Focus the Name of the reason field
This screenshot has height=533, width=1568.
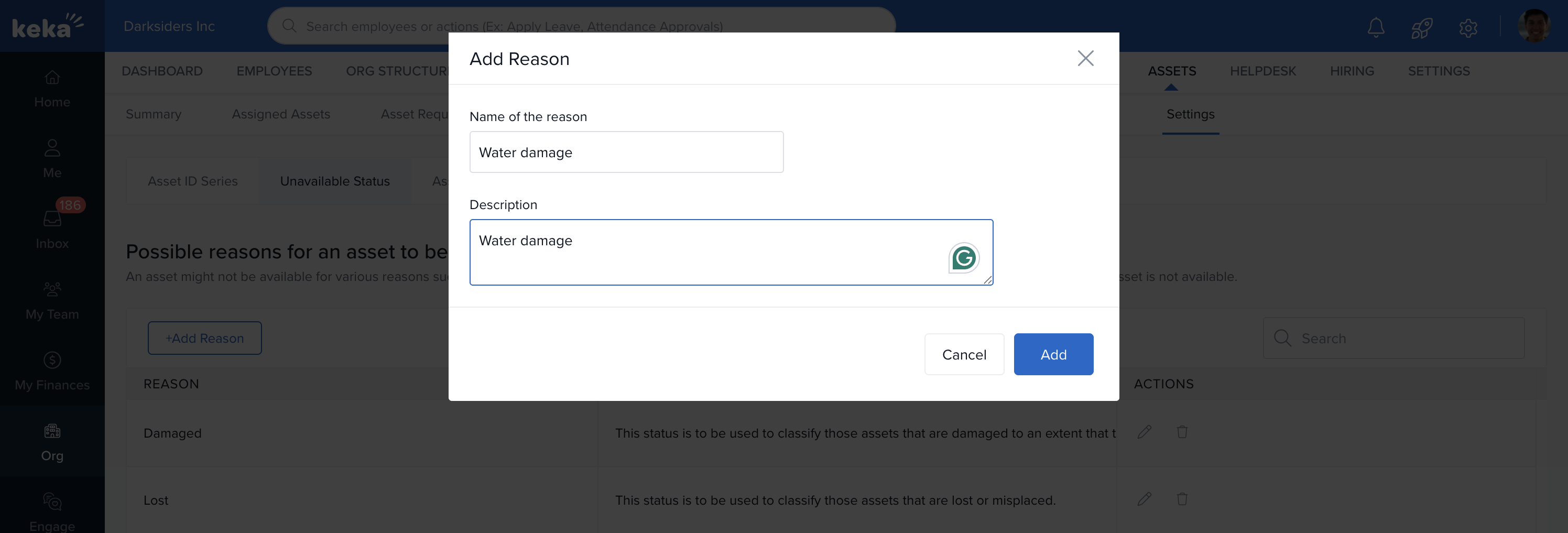626,152
